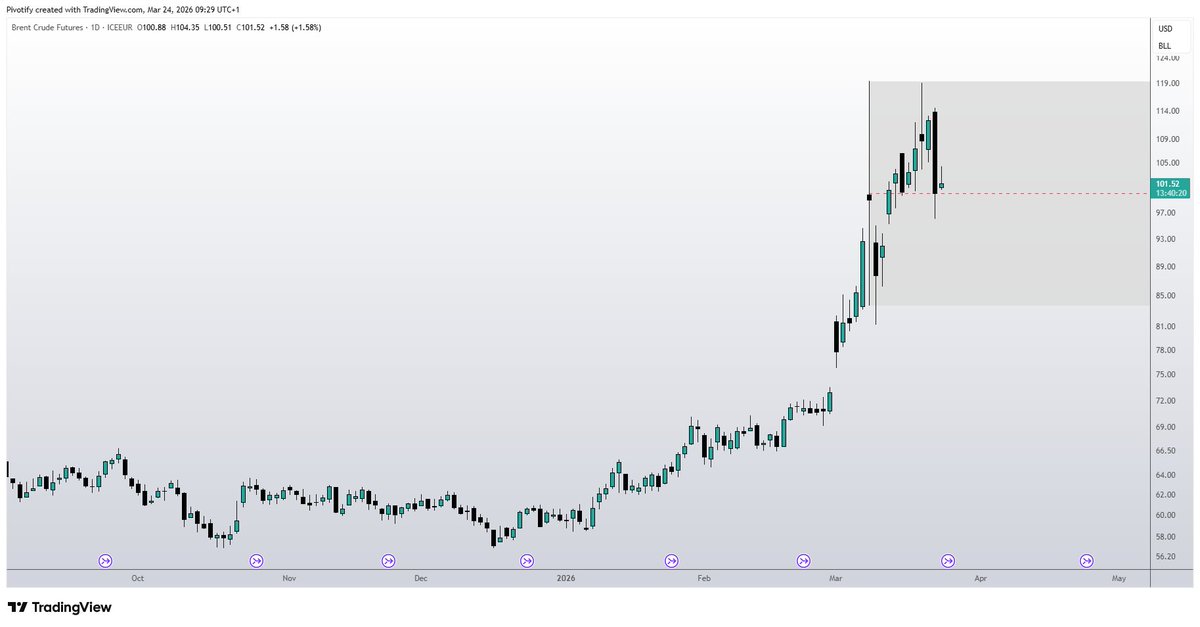Click the Dec label on the time axis
Screen dimensions: 1200x627
pos(420,578)
